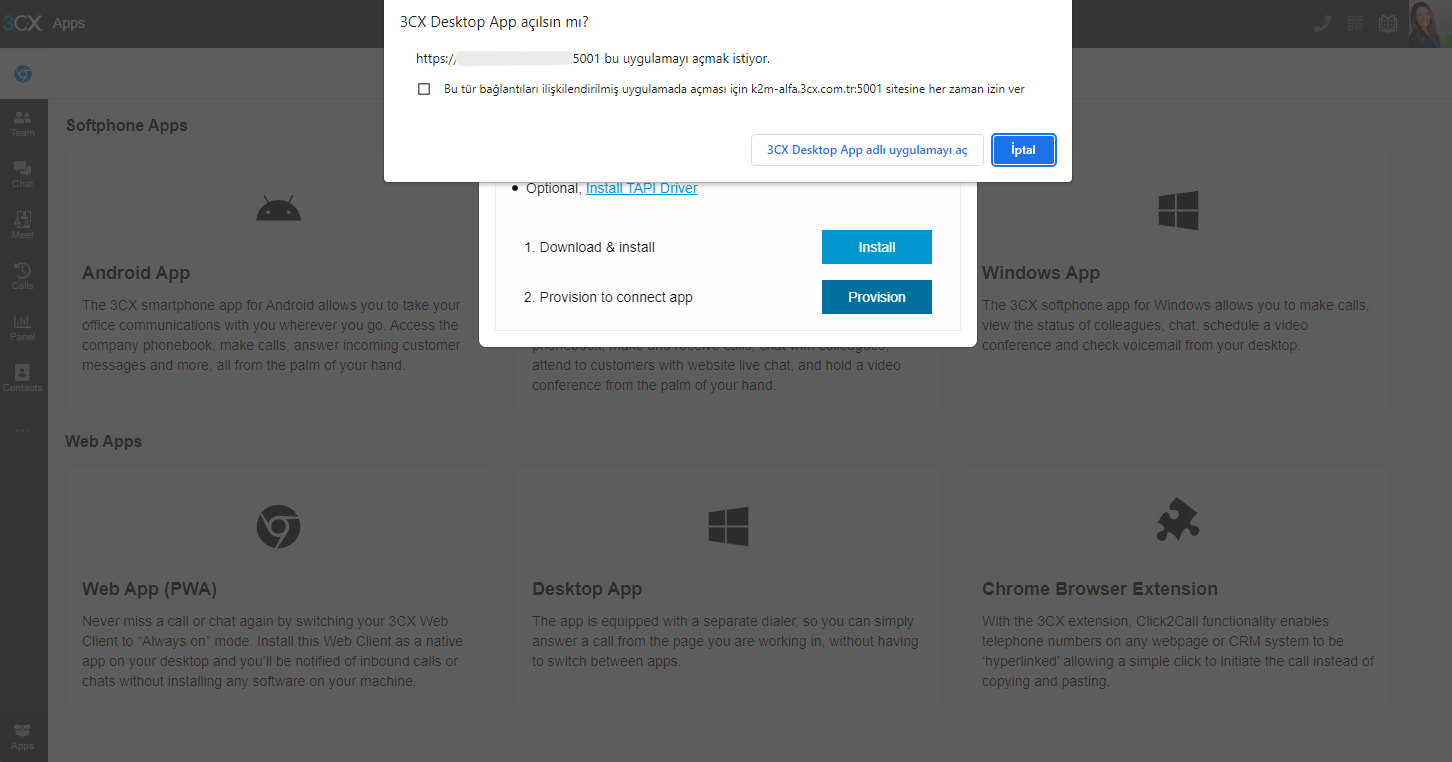Select the Android App heading
The width and height of the screenshot is (1452, 762).
[136, 273]
